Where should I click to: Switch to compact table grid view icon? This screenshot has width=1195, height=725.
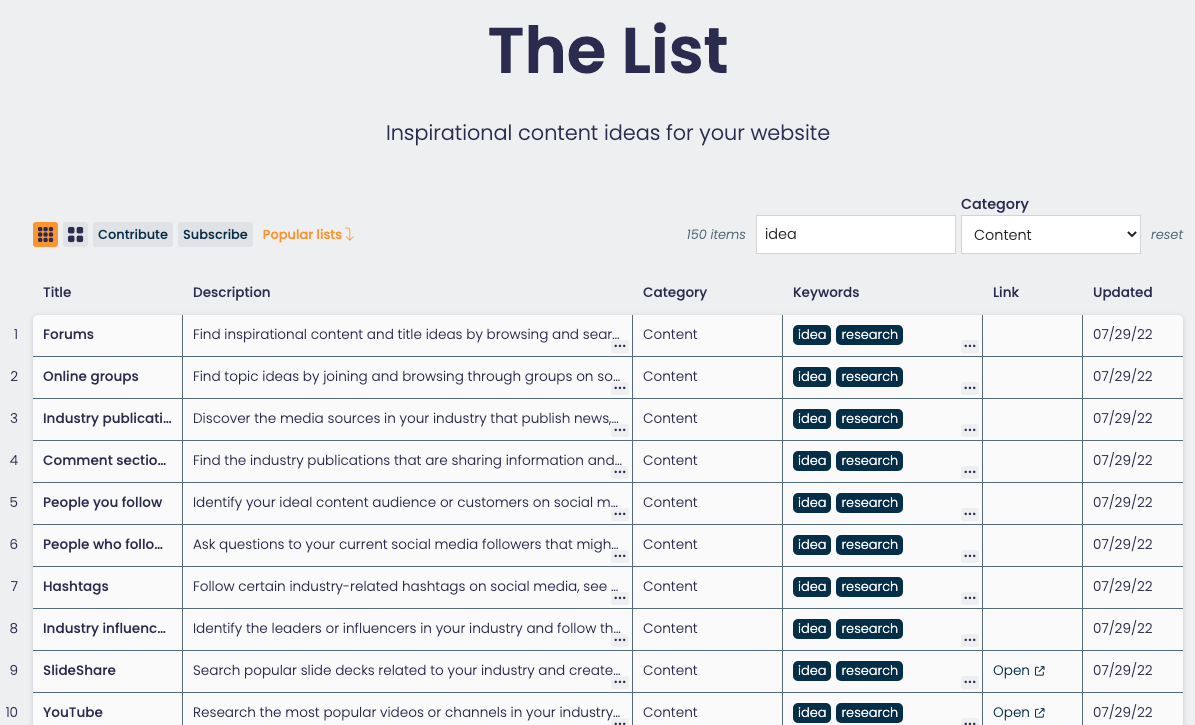[x=46, y=234]
